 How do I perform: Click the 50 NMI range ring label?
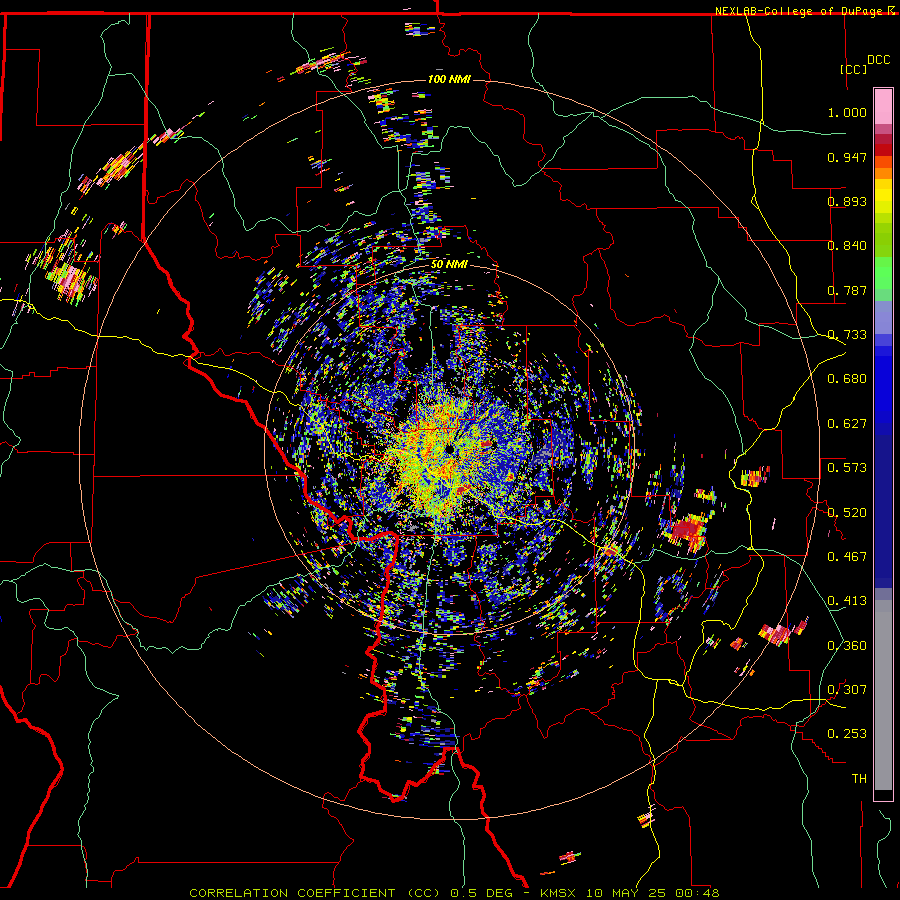coord(449,265)
